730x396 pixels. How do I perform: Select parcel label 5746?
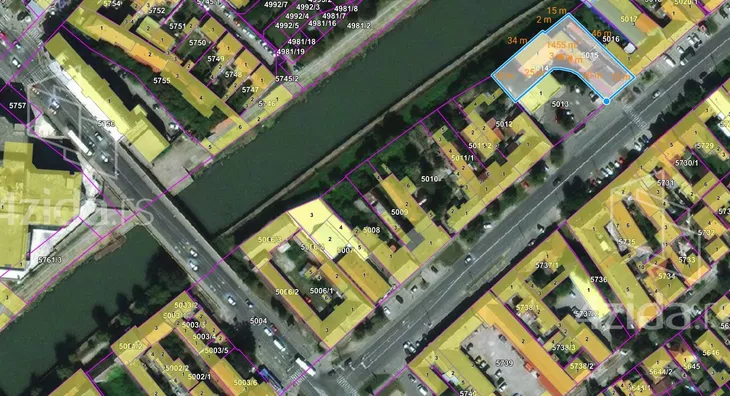point(267,104)
